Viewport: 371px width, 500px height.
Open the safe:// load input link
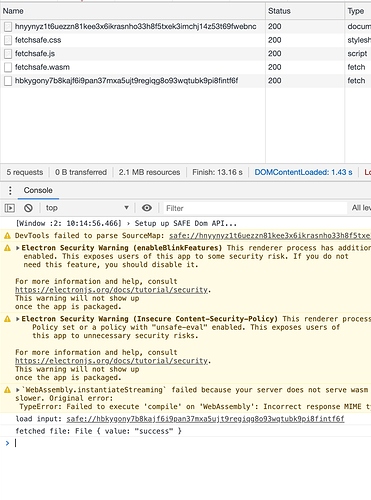pos(205,419)
